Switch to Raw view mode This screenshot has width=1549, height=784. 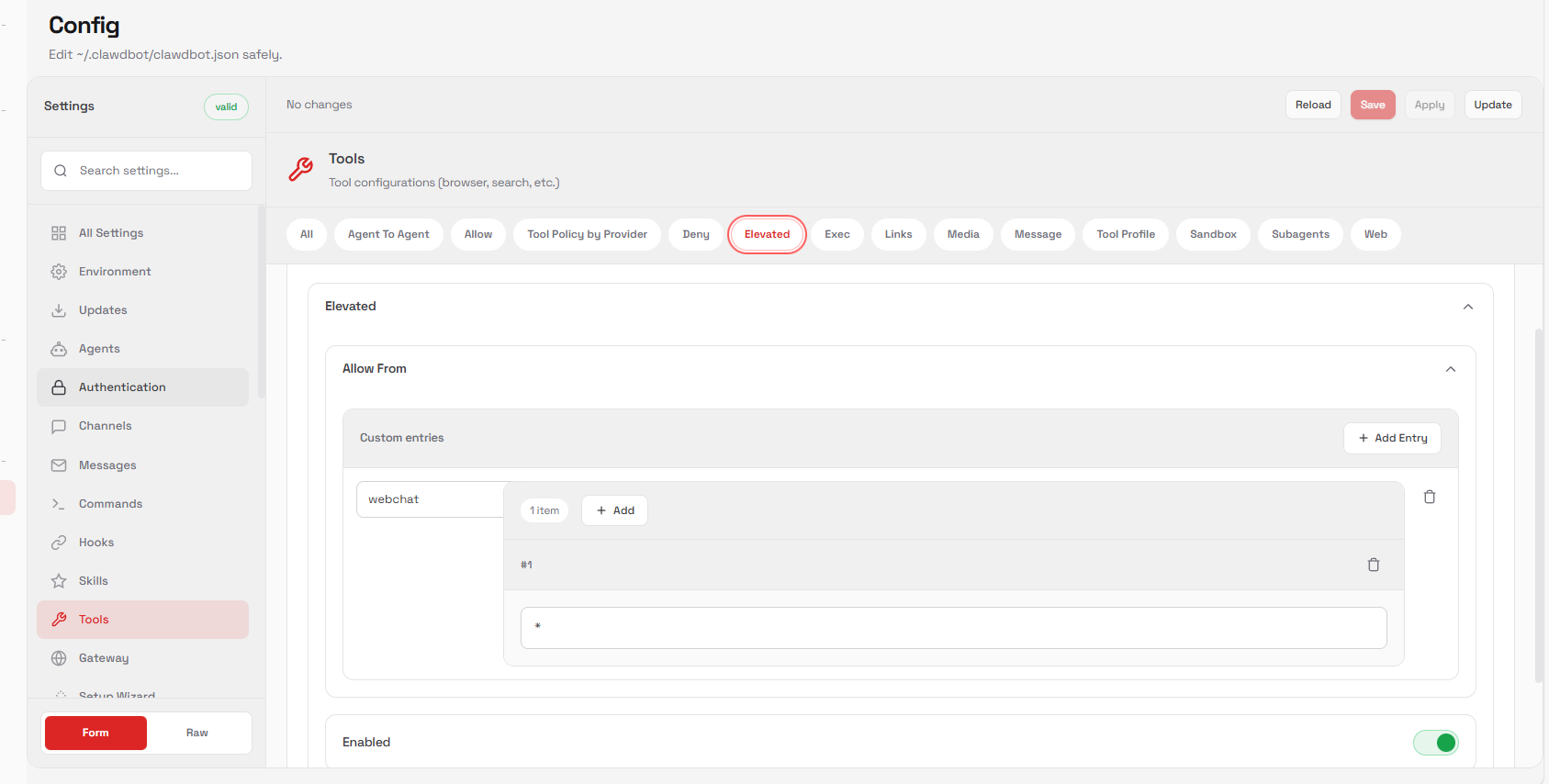197,733
